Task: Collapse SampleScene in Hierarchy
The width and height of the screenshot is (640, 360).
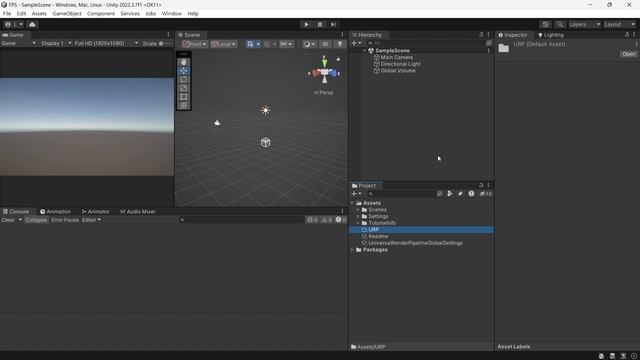Action: tap(364, 51)
